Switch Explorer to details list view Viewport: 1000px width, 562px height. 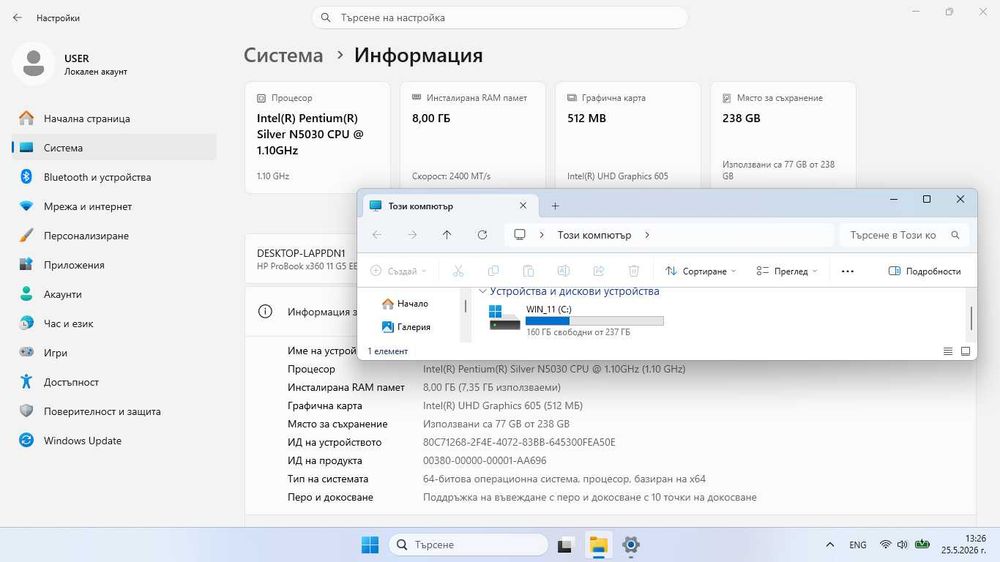948,351
